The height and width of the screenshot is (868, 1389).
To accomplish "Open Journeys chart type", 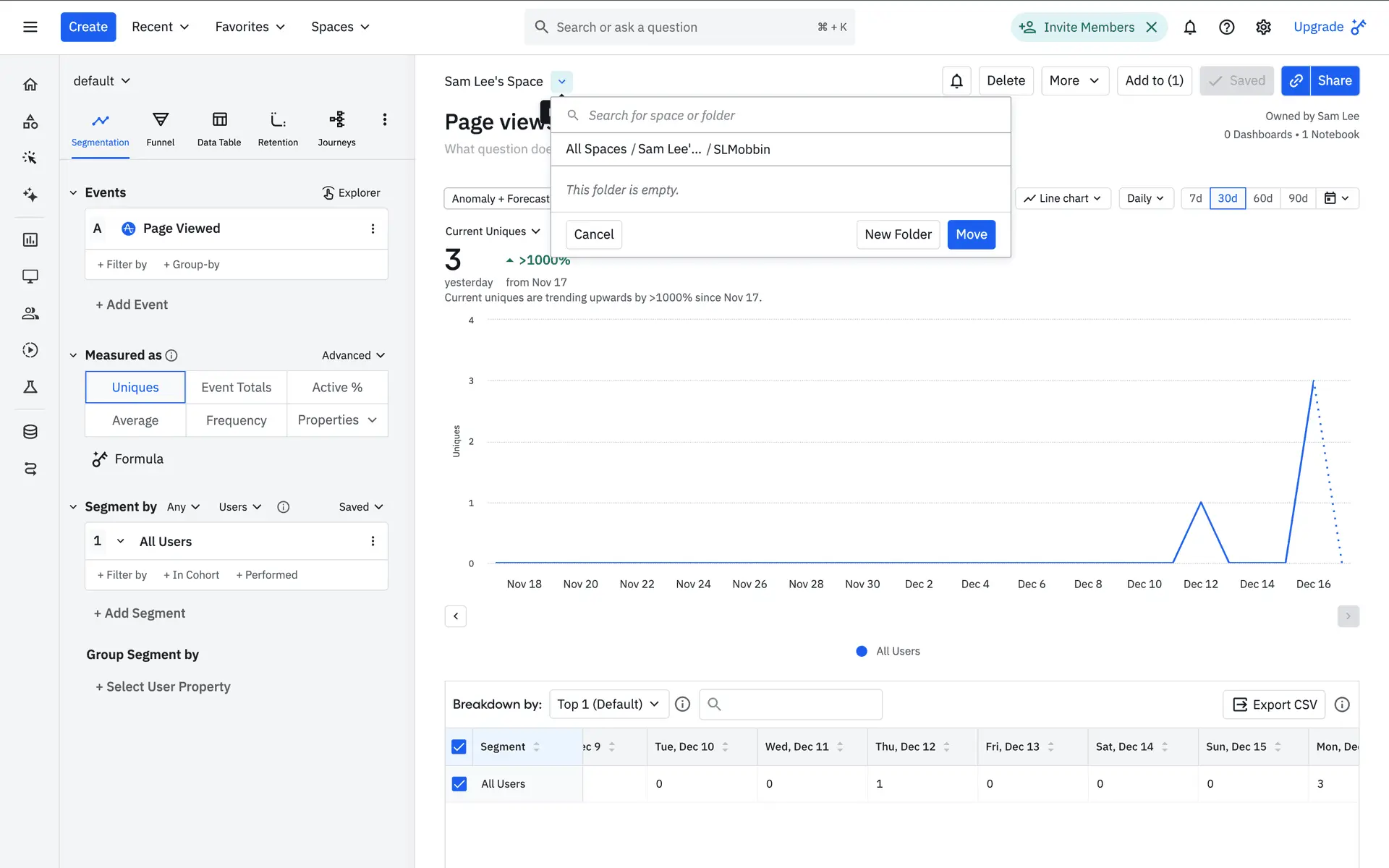I will coord(336,128).
